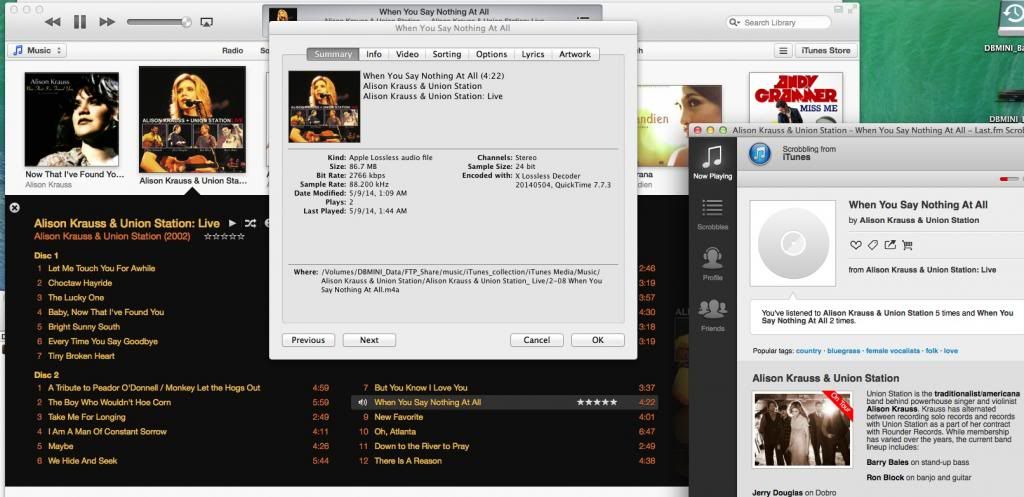
Task: Switch to the Info tab
Action: tap(374, 54)
